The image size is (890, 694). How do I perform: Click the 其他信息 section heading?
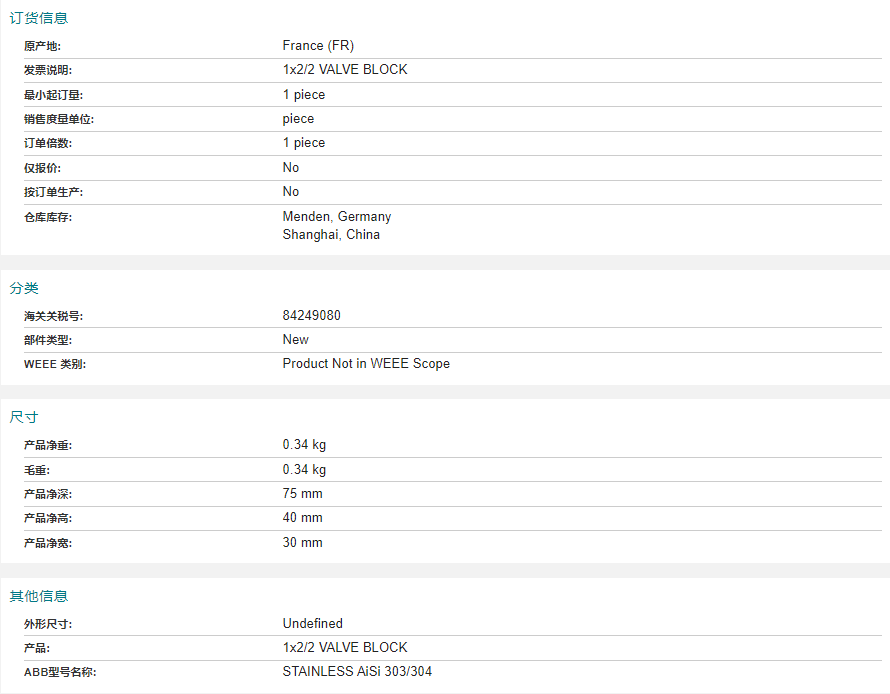(x=39, y=596)
